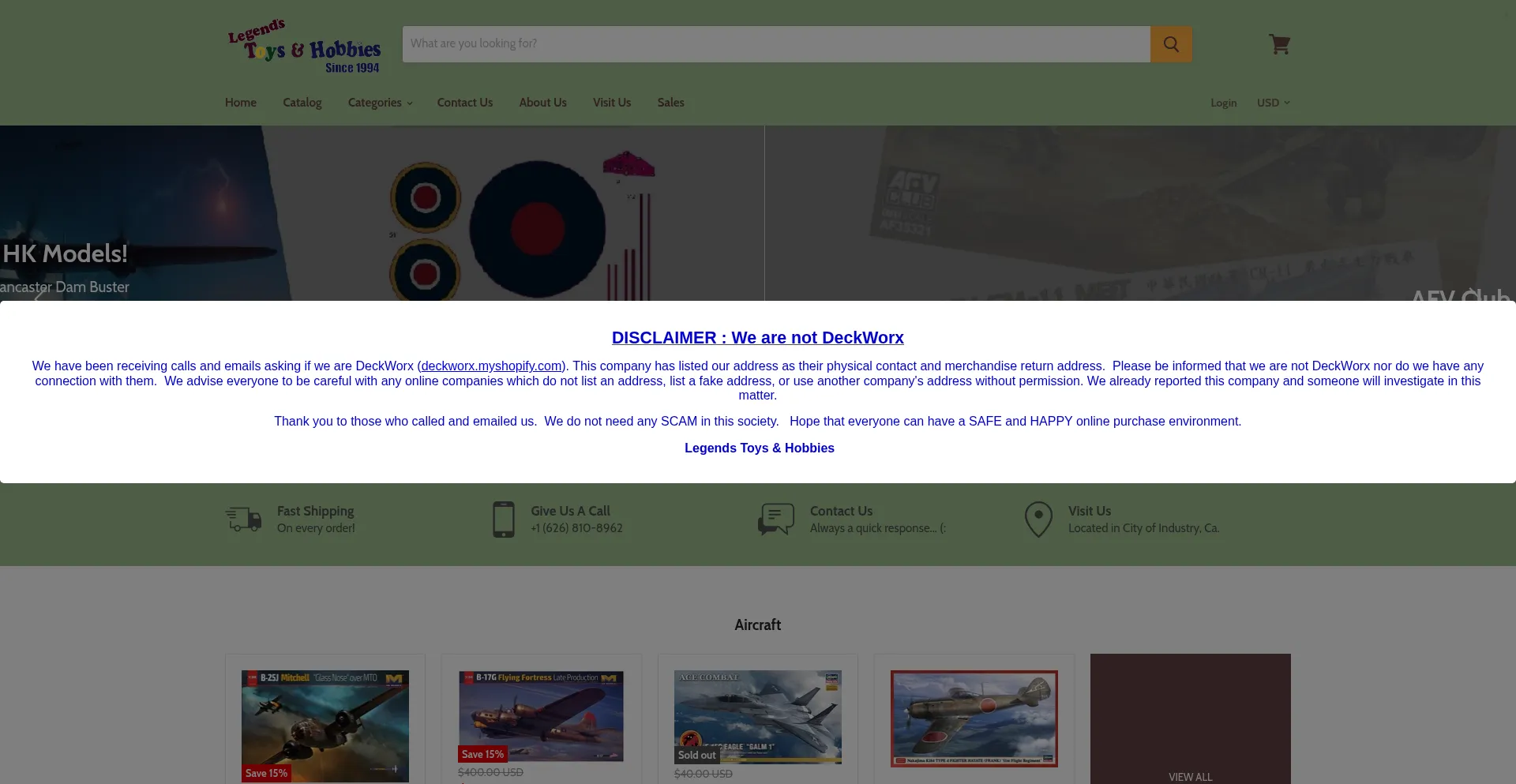Click the 'Visit Us' heading beside the map pin
1516x784 pixels.
(x=1090, y=511)
